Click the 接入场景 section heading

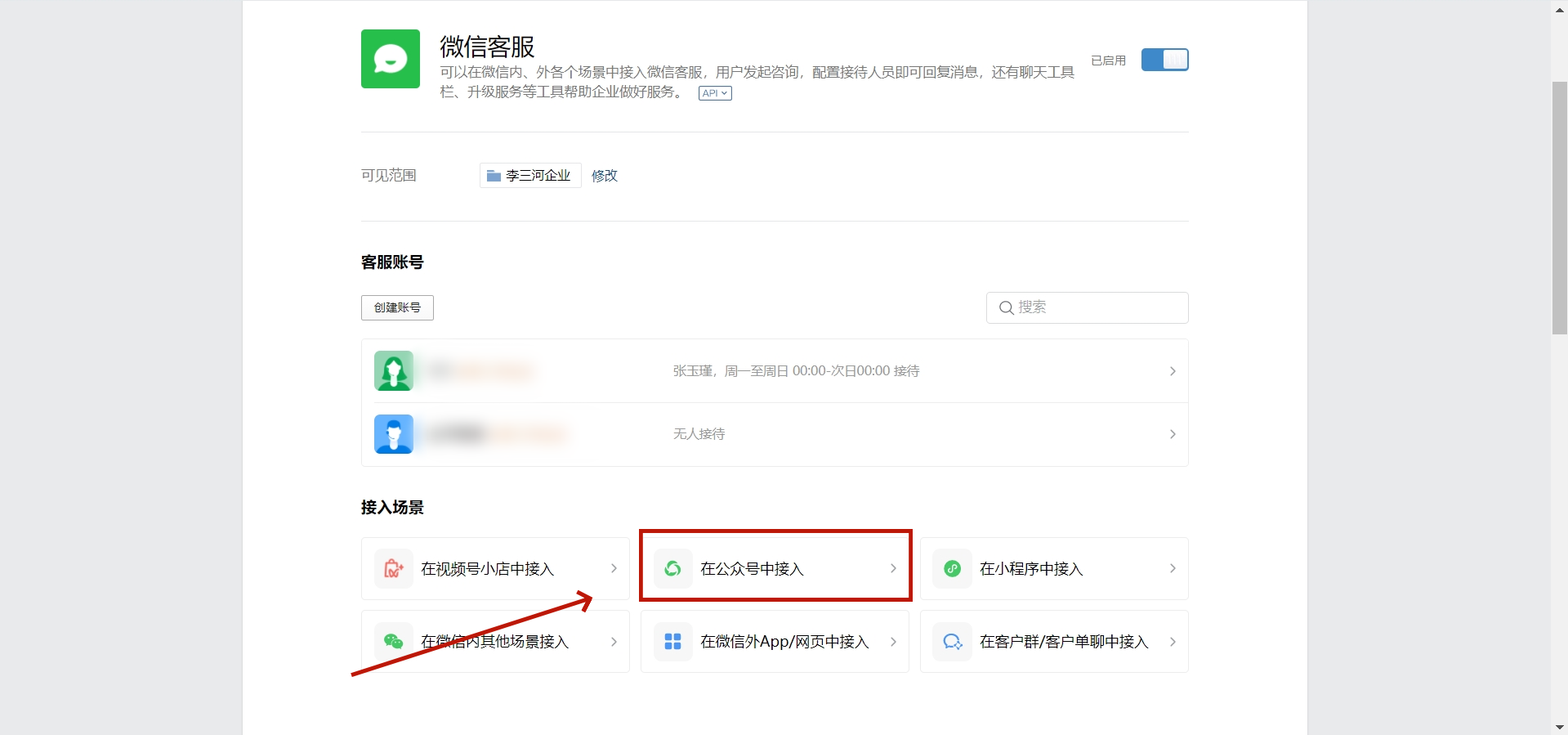point(392,508)
